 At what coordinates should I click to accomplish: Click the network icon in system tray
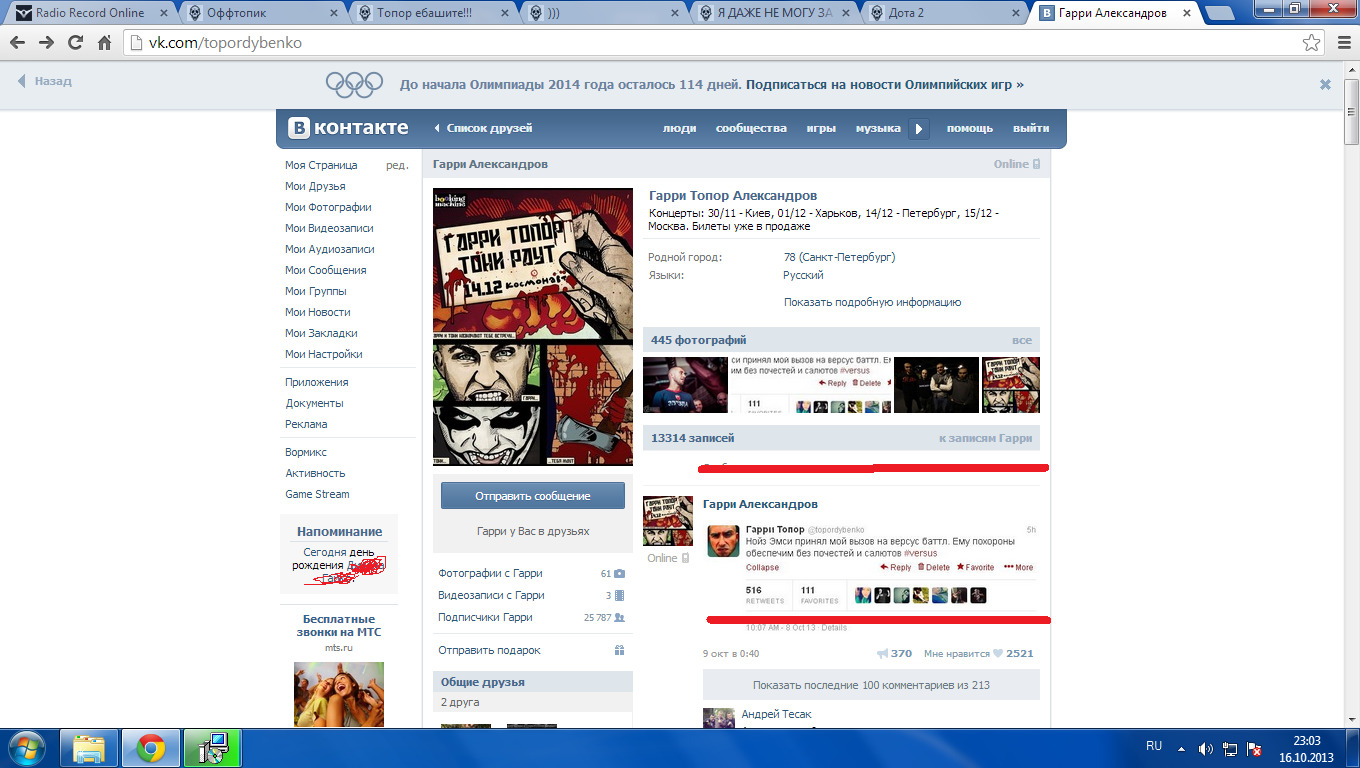[x=1229, y=748]
